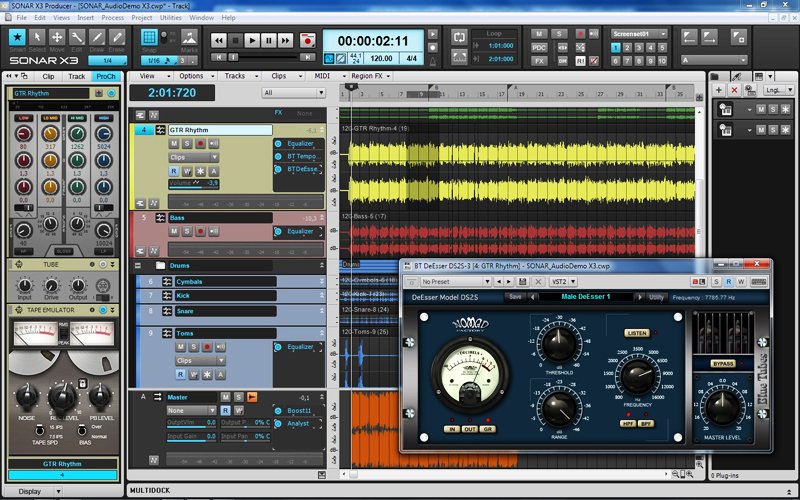Toggle the Loop on/off icon
Screen dimensions: 800x500
[x=459, y=37]
